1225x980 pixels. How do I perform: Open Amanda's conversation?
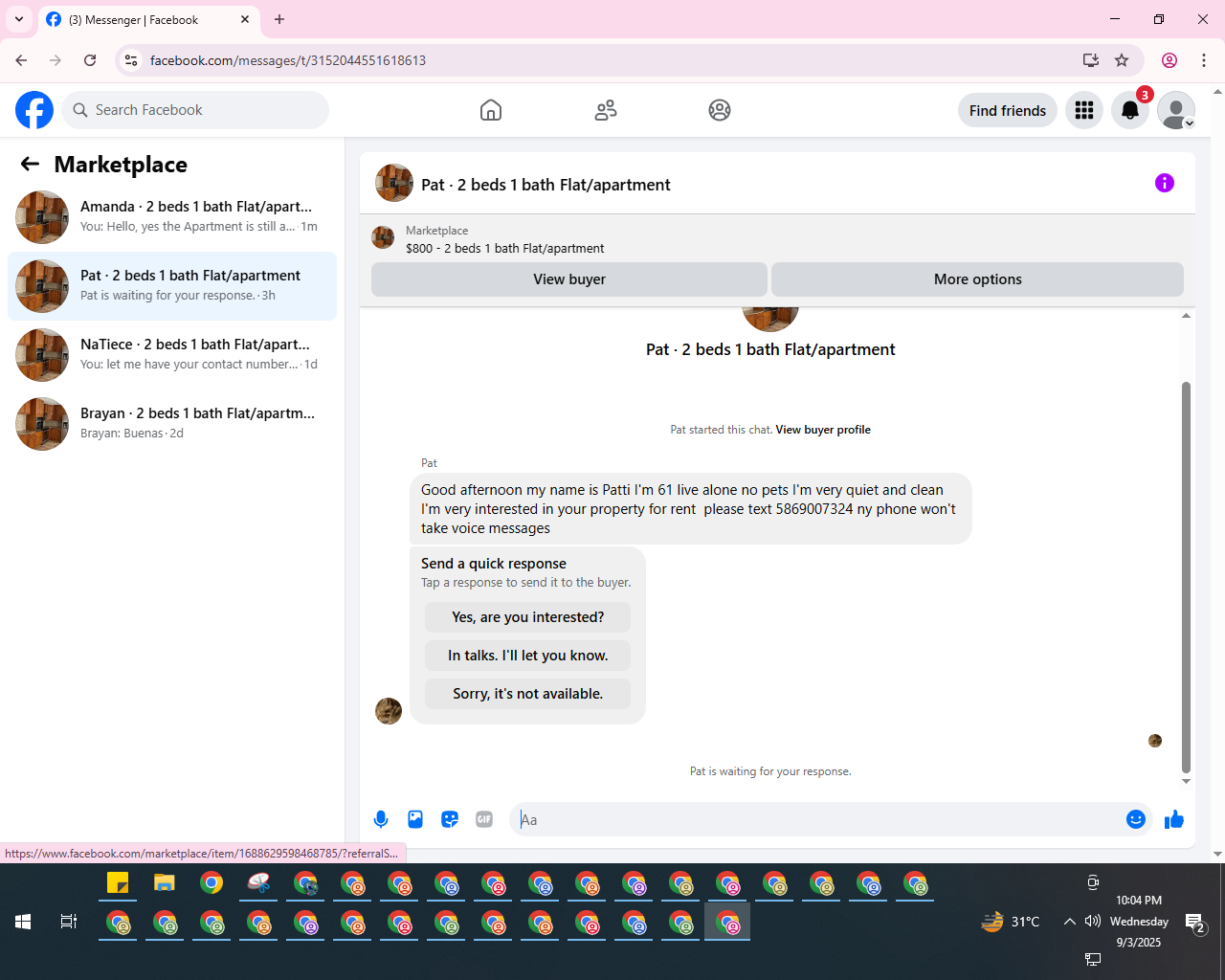[172, 217]
